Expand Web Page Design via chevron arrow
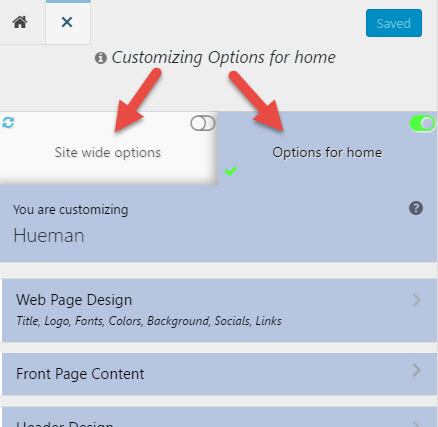 click(416, 300)
